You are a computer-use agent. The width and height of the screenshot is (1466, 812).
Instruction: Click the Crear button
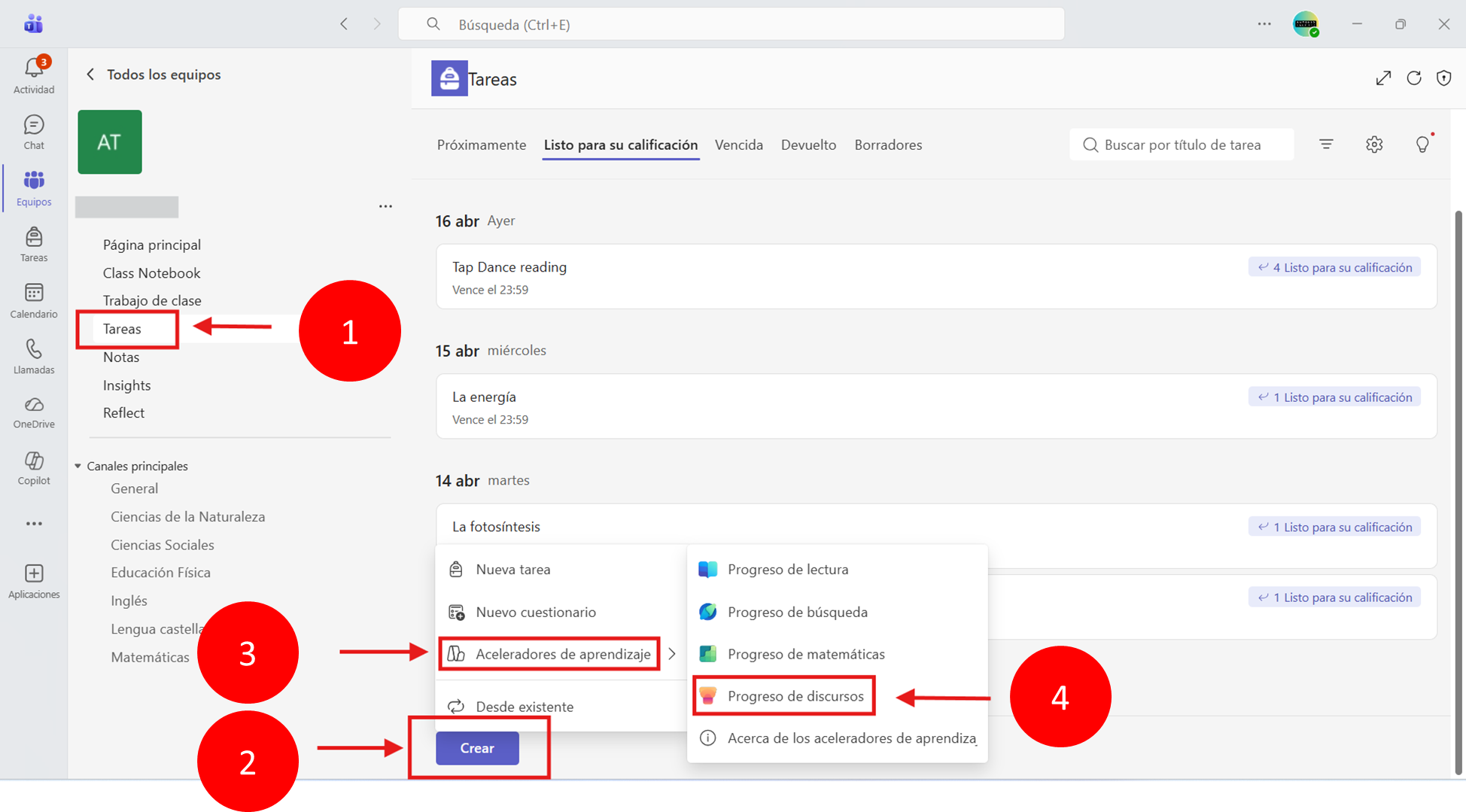coord(477,748)
